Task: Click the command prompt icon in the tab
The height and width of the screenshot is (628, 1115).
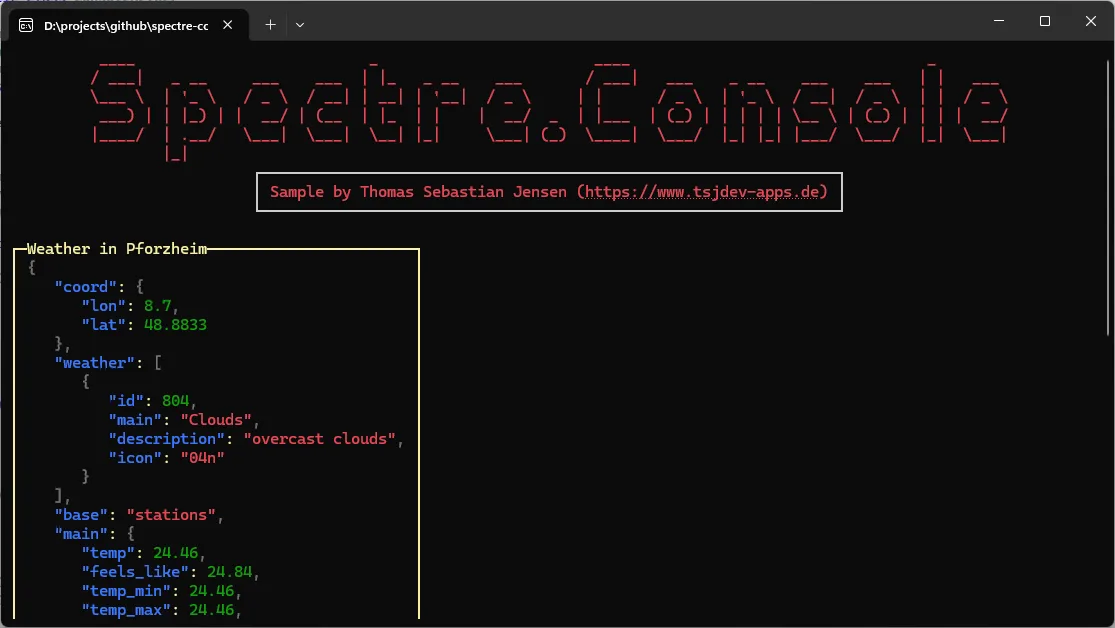Action: [25, 26]
